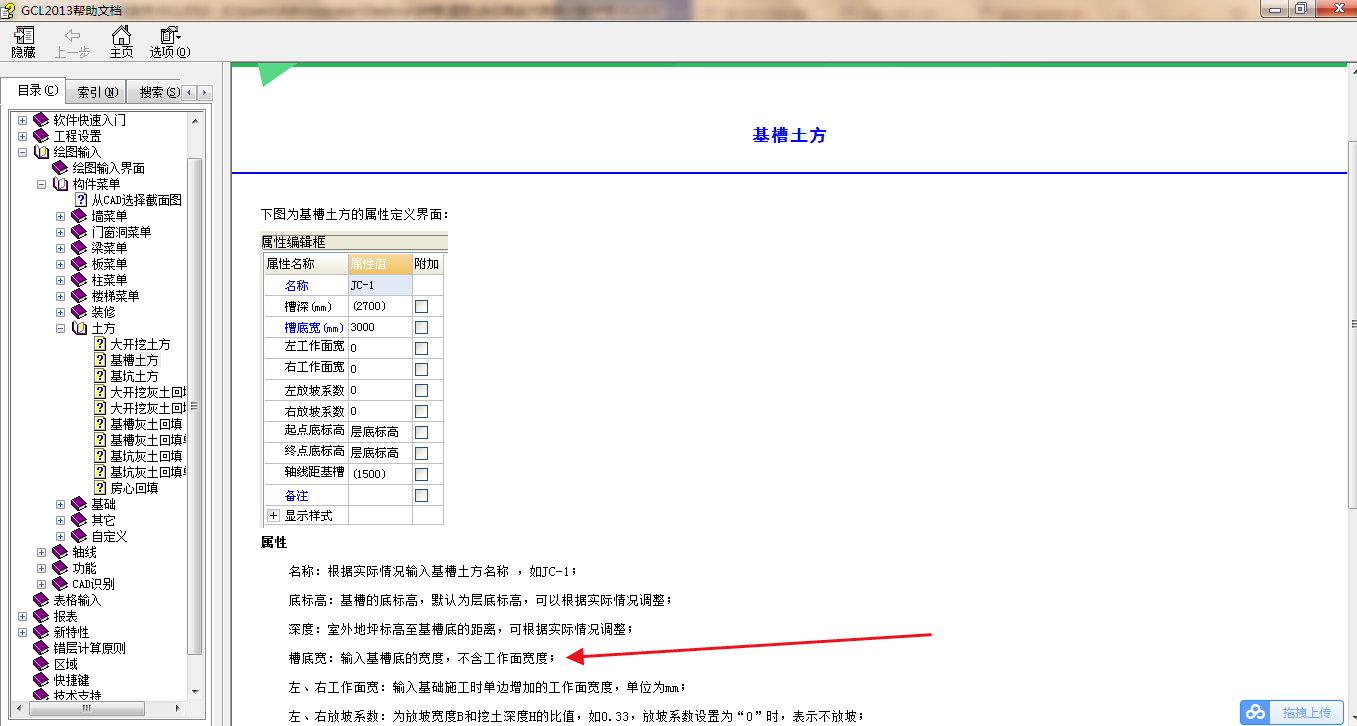Click the book icon beside 工程设置
This screenshot has height=726, width=1357.
tap(41, 136)
